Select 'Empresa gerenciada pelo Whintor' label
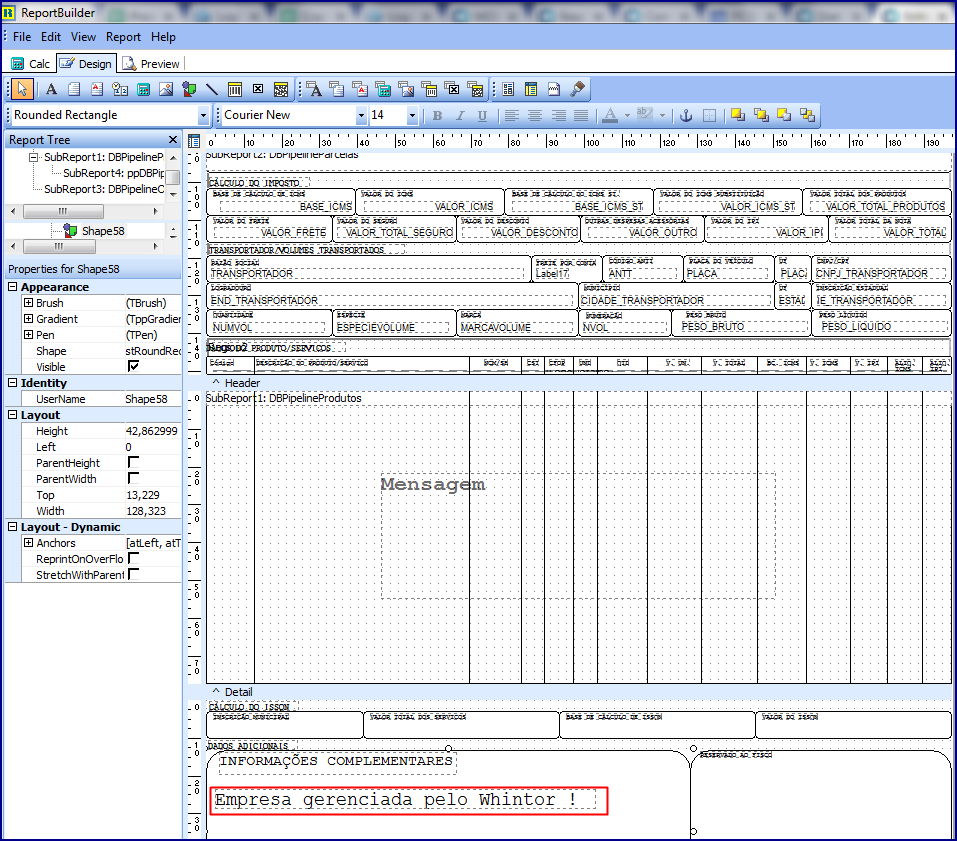The width and height of the screenshot is (957, 841). tap(405, 799)
